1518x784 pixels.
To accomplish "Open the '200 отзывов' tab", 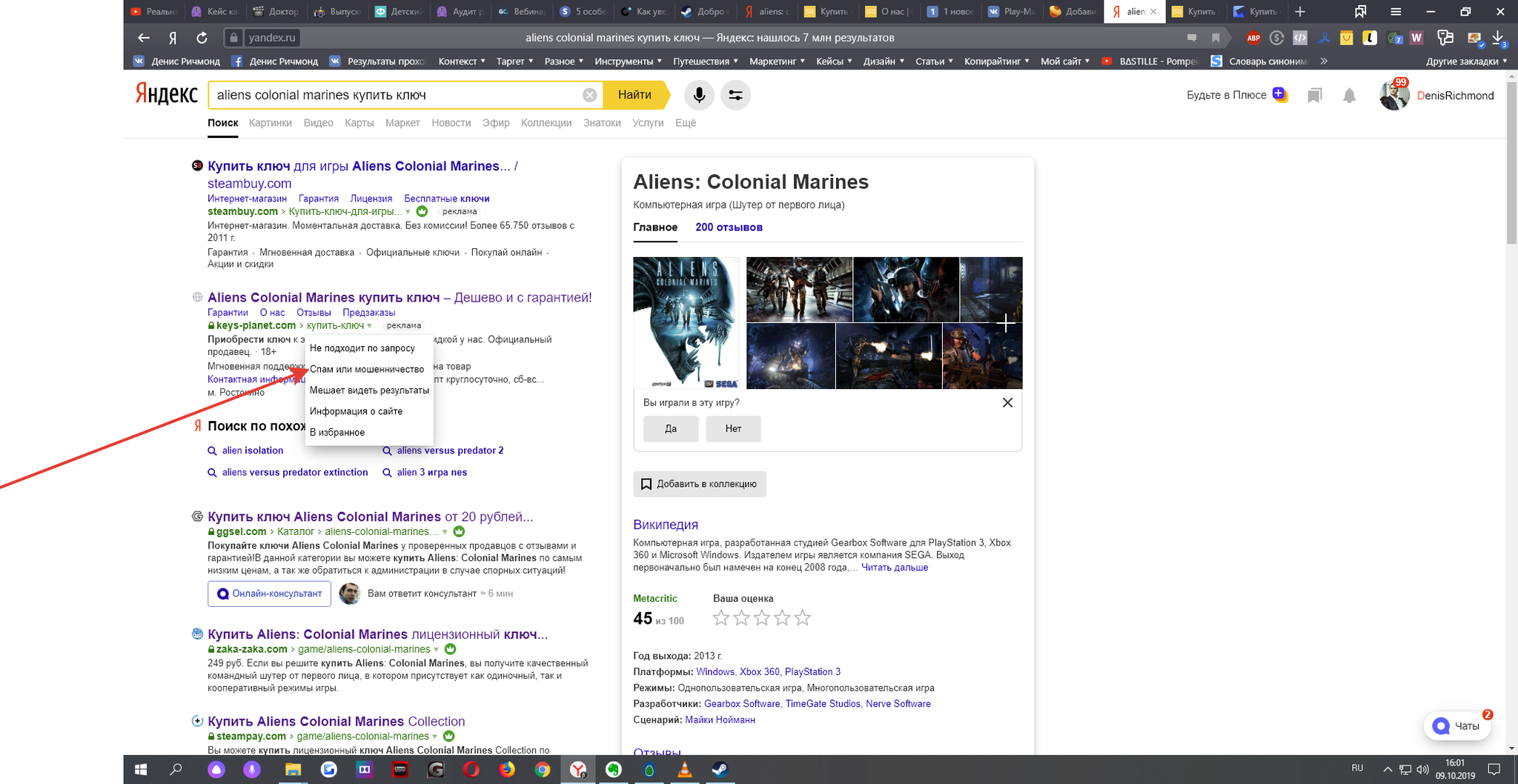I will pos(729,227).
